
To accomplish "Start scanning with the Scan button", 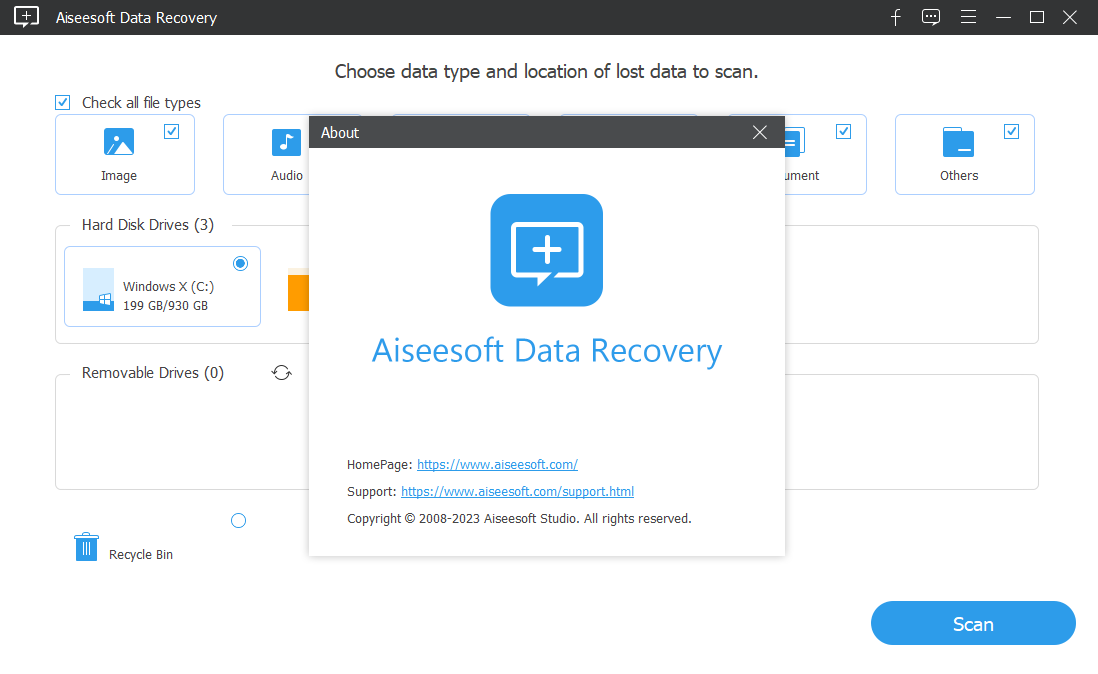I will pos(973,623).
